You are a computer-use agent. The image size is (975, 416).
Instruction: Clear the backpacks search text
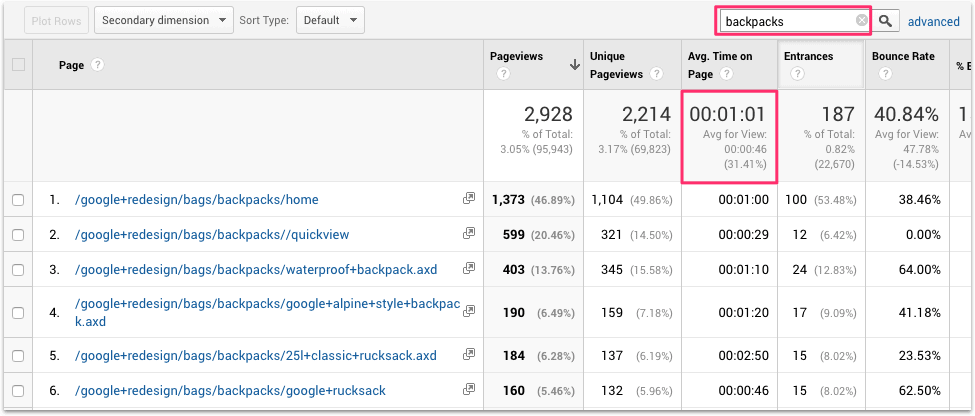(x=861, y=21)
